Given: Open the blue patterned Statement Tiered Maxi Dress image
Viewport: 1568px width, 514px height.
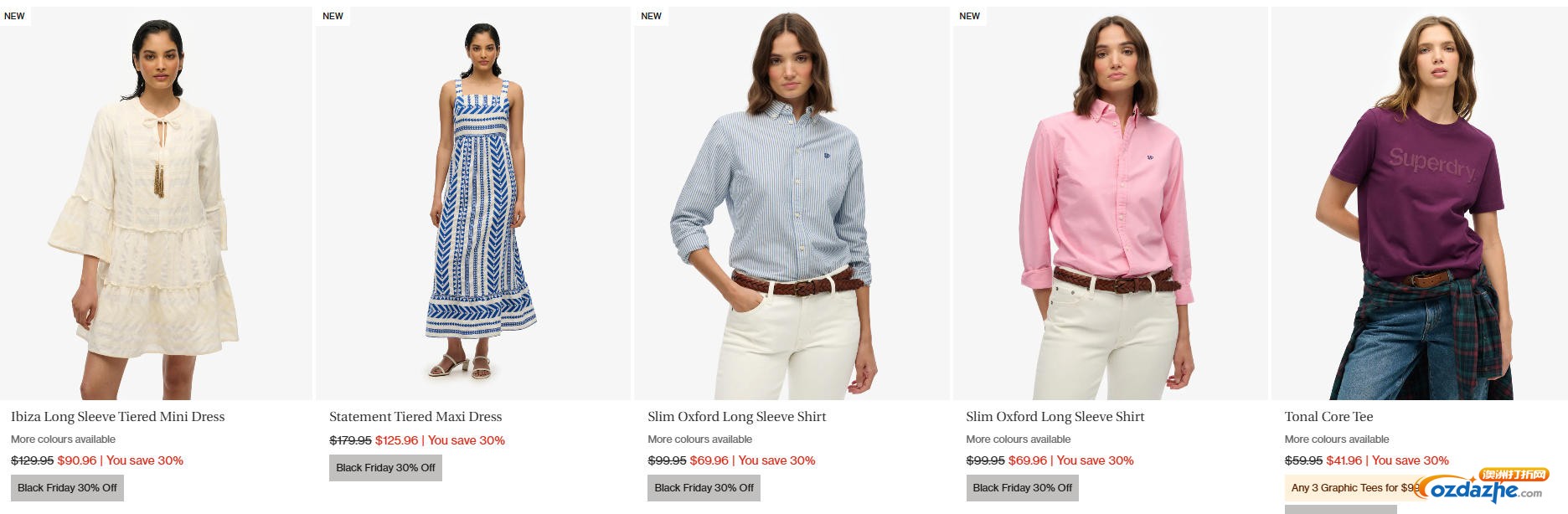Looking at the screenshot, I should click(x=473, y=203).
